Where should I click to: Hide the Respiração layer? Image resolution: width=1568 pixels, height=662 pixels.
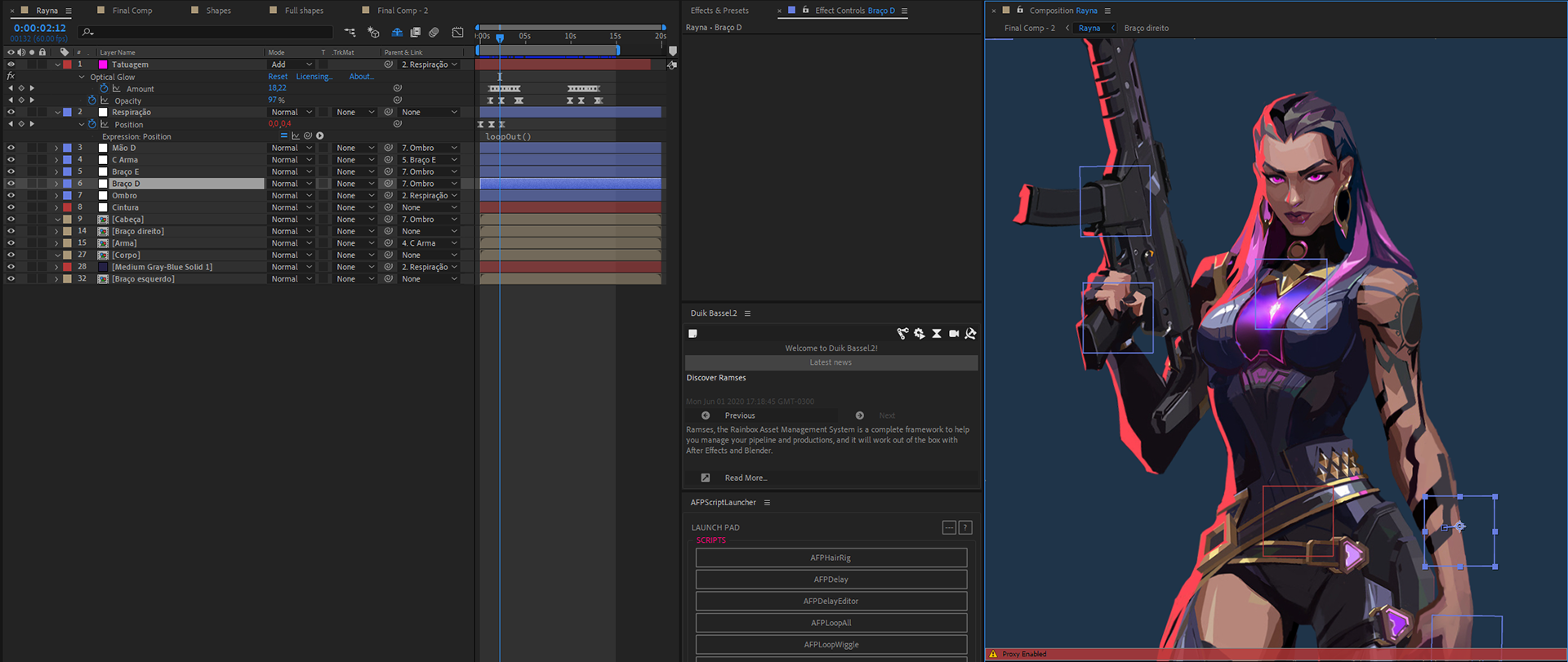[11, 112]
